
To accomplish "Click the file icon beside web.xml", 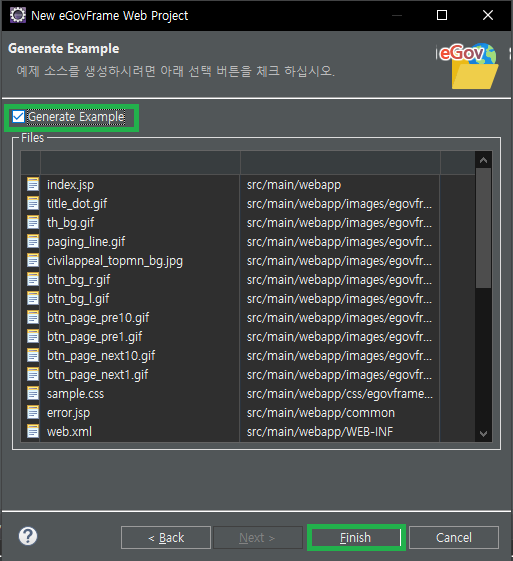I will point(33,431).
